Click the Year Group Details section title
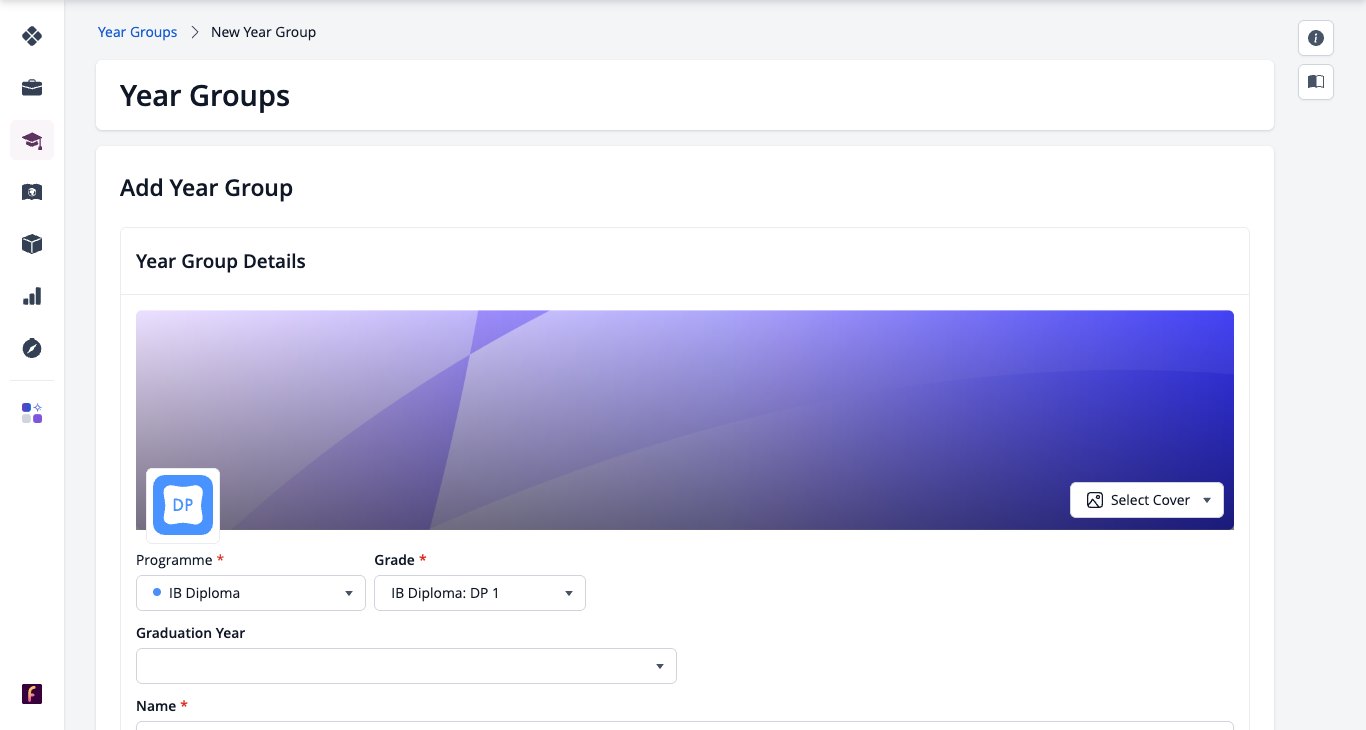The width and height of the screenshot is (1366, 730). (x=221, y=261)
